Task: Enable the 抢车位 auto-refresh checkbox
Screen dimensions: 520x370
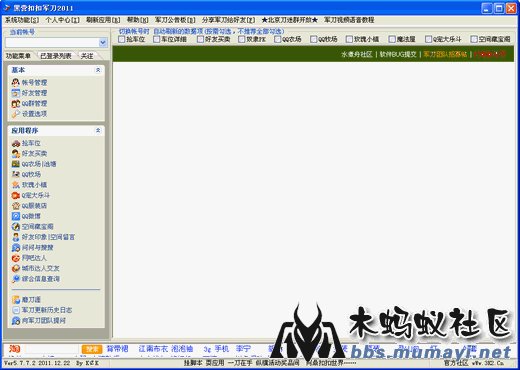Action: [122, 39]
